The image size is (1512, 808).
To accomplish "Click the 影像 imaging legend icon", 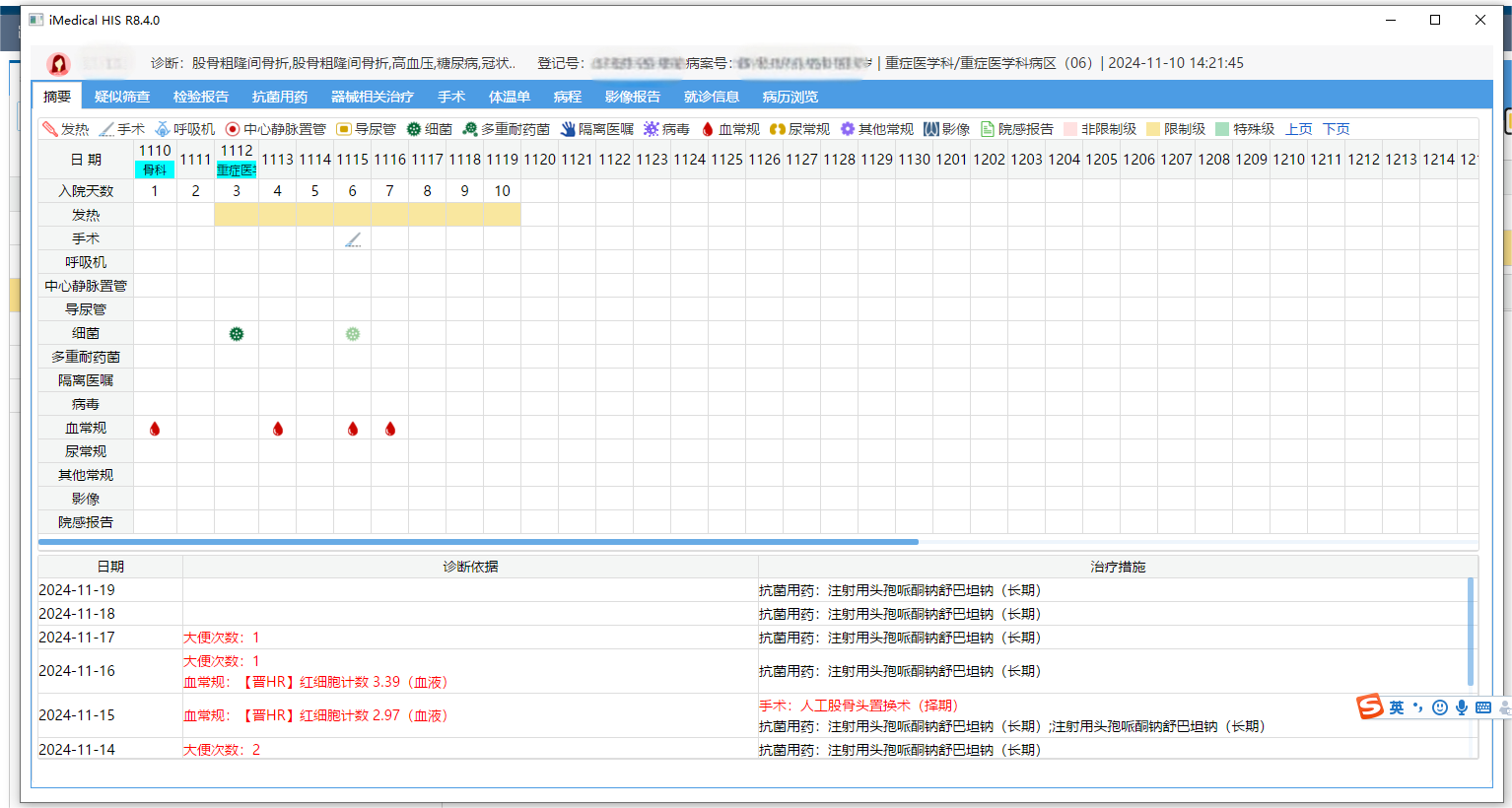I will pos(931,129).
